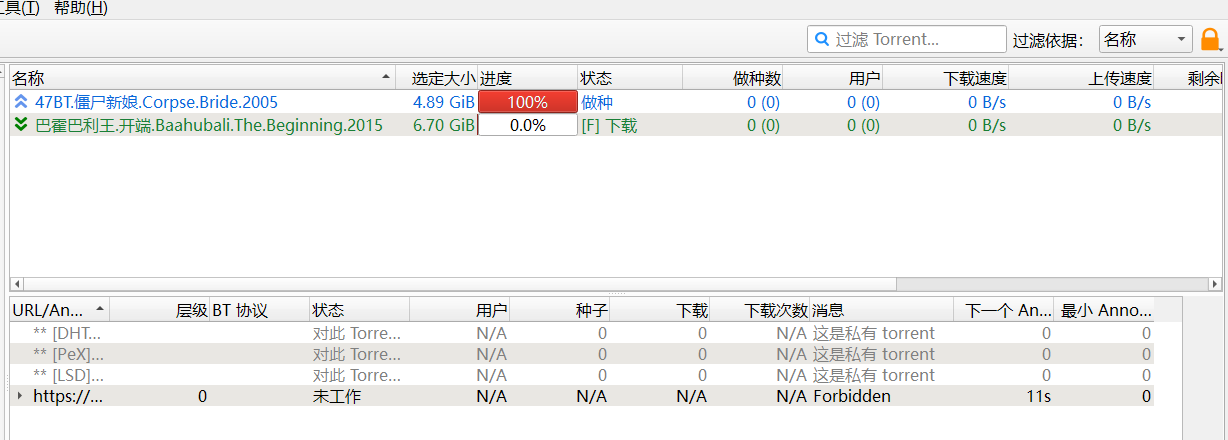This screenshot has width=1228, height=440.
Task: Click the 100% red progress bar
Action: [x=527, y=102]
